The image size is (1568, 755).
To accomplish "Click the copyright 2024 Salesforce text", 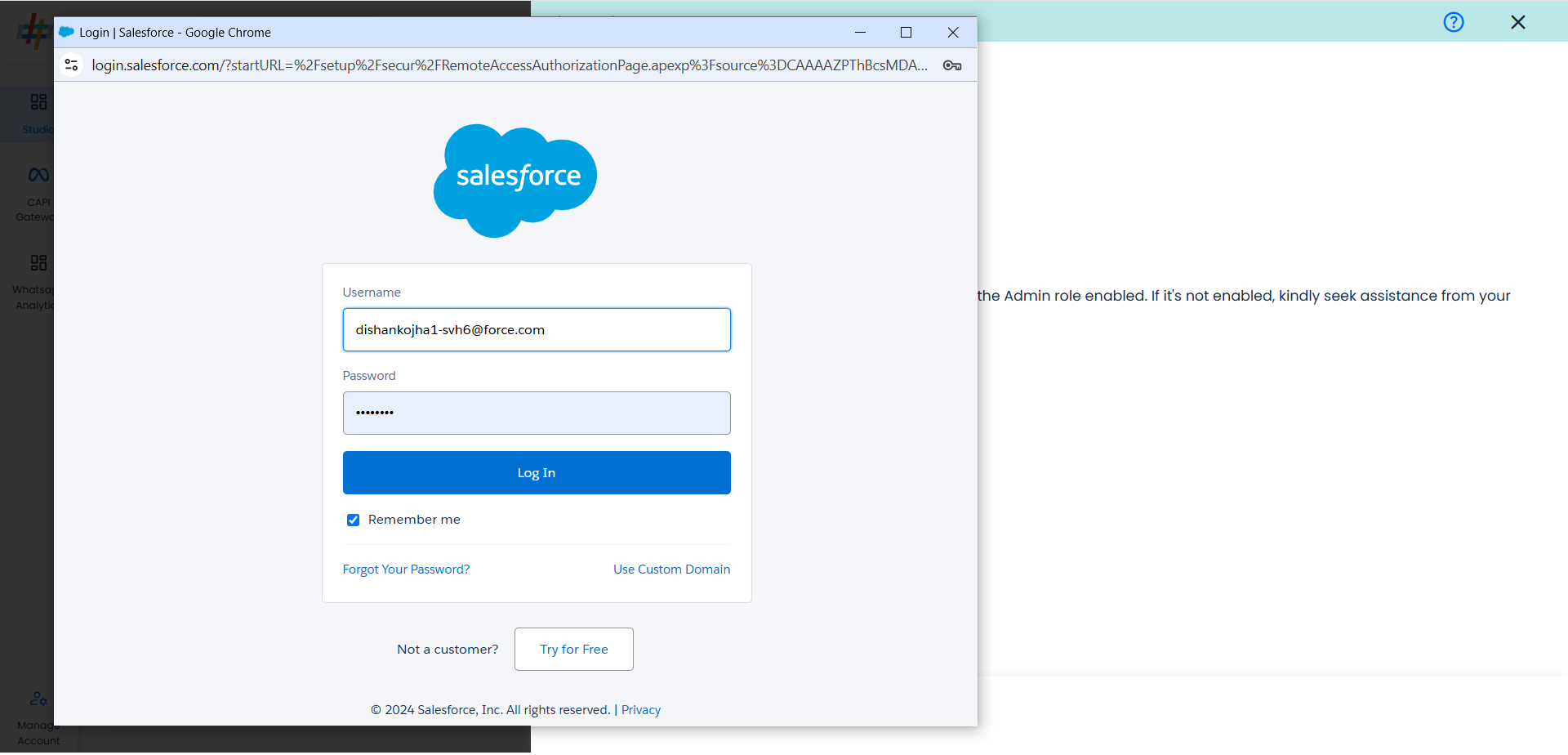I will [x=490, y=710].
